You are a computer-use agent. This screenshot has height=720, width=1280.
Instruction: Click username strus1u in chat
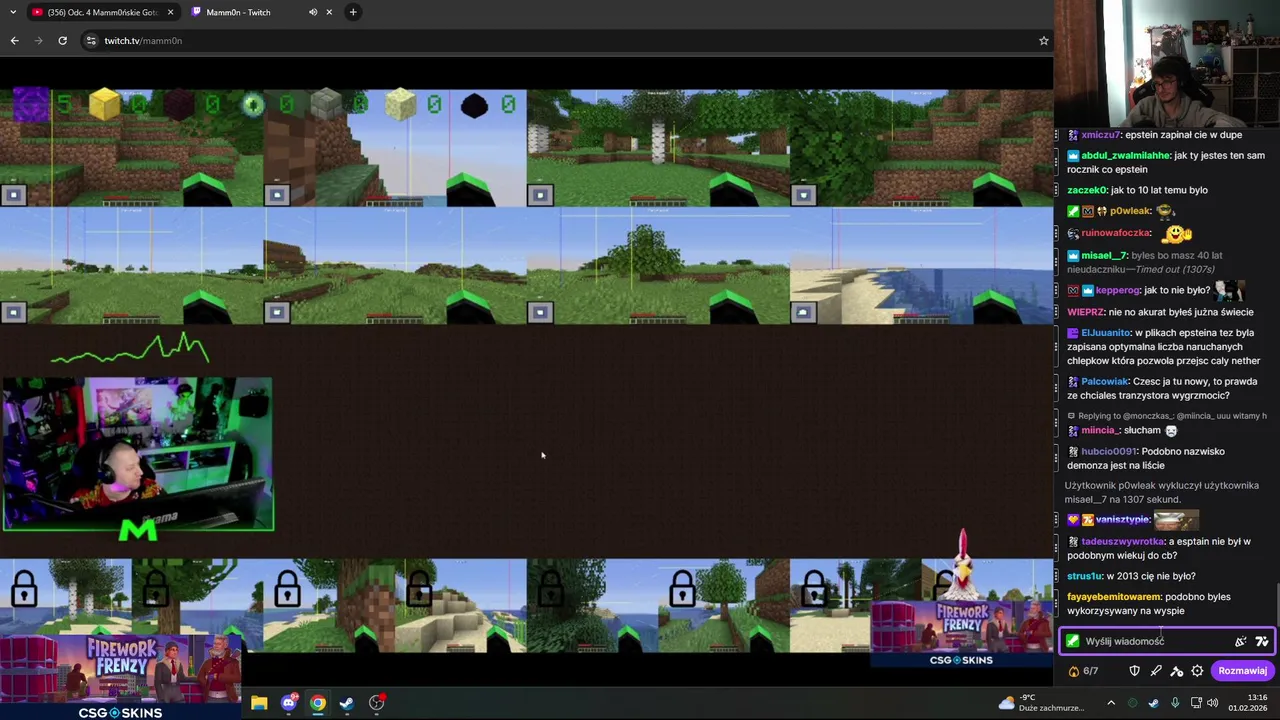(1084, 577)
